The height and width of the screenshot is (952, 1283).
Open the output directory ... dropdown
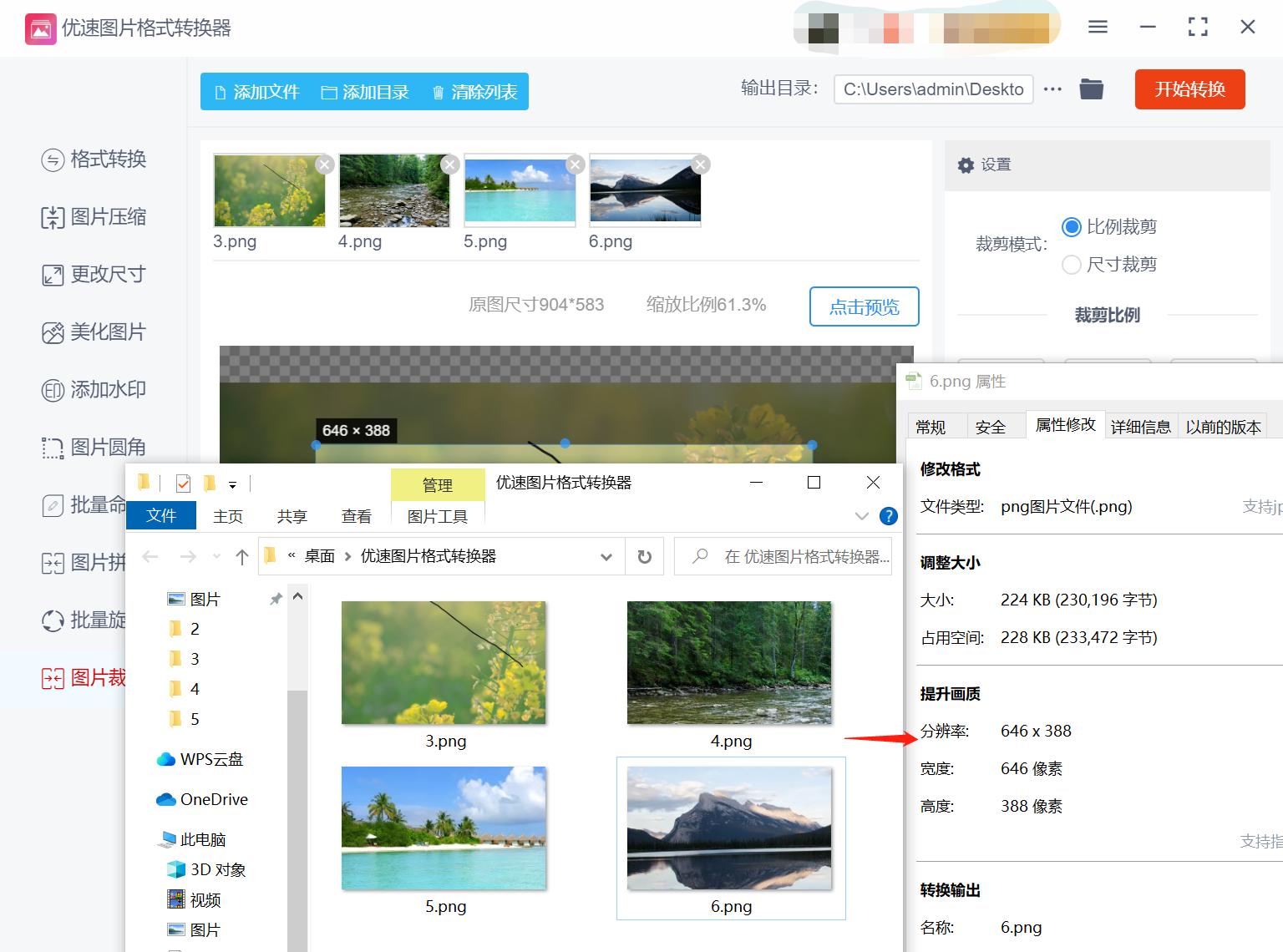point(1052,89)
